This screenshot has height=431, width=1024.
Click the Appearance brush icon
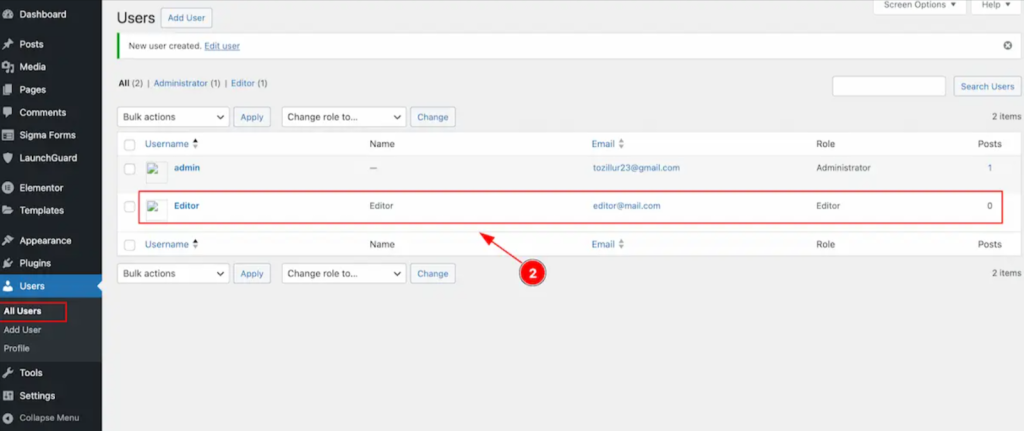(8, 240)
